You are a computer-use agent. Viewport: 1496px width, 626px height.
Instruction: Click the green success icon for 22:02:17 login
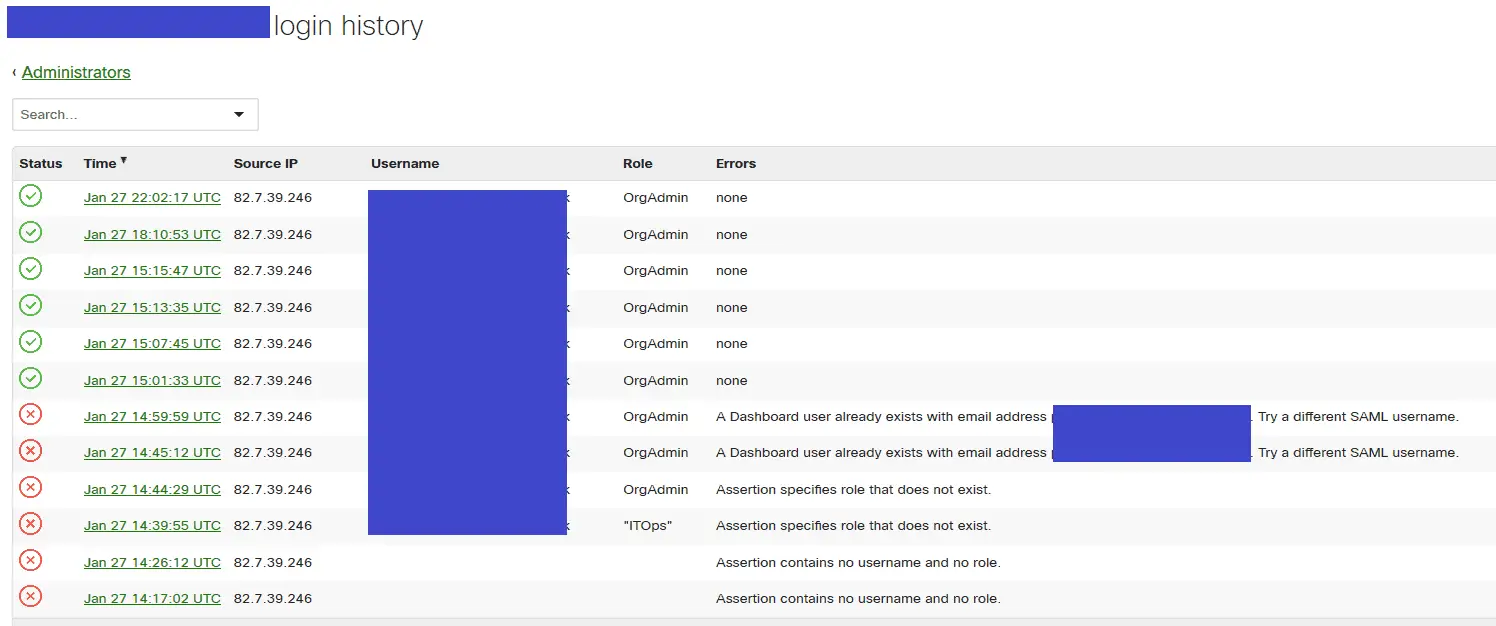(31, 196)
